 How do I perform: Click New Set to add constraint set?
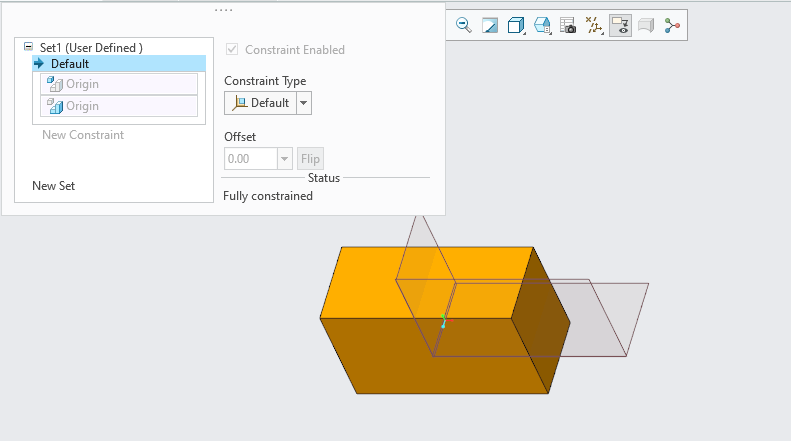pos(53,186)
